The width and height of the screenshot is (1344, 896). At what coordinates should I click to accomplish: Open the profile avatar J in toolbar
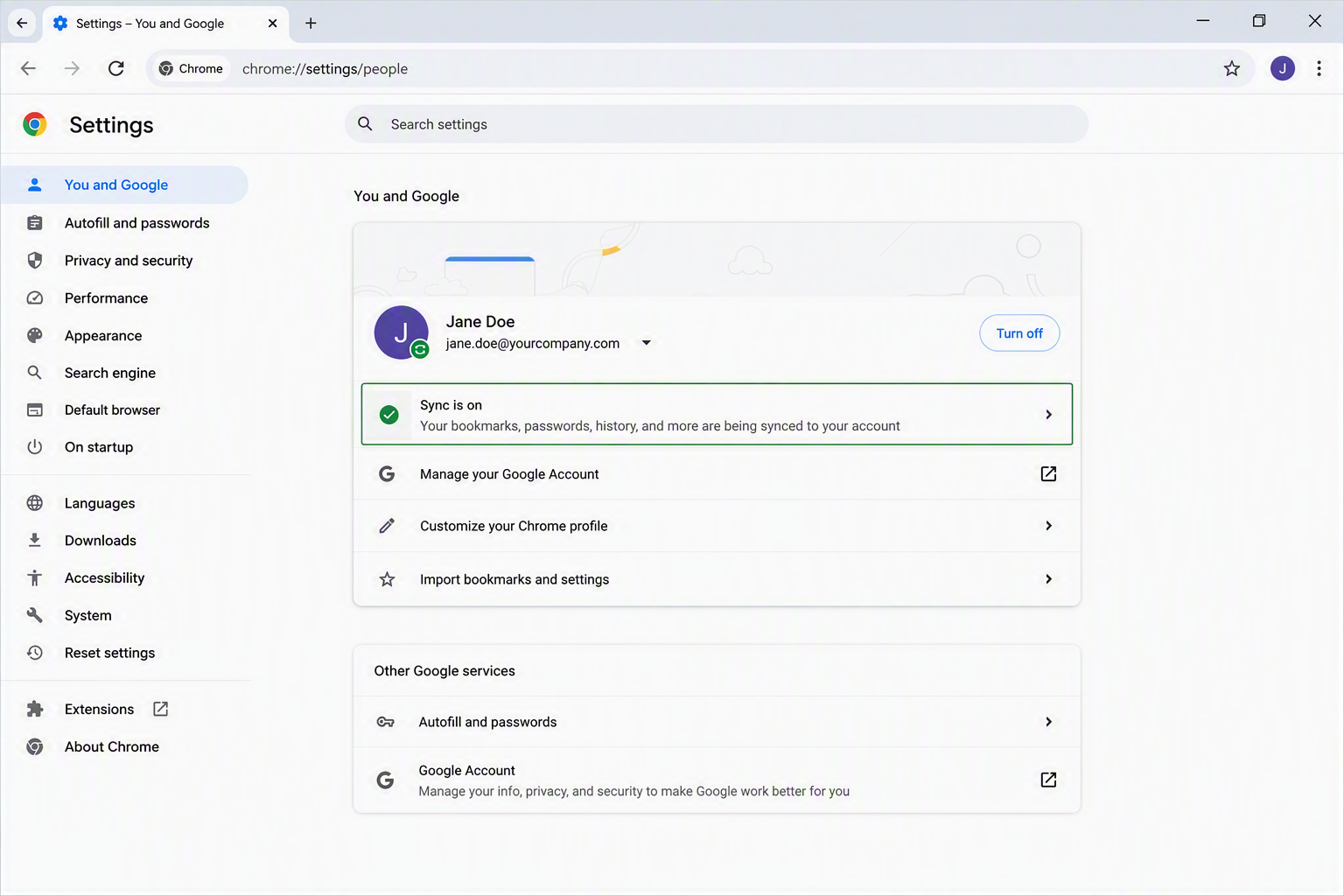[x=1283, y=68]
